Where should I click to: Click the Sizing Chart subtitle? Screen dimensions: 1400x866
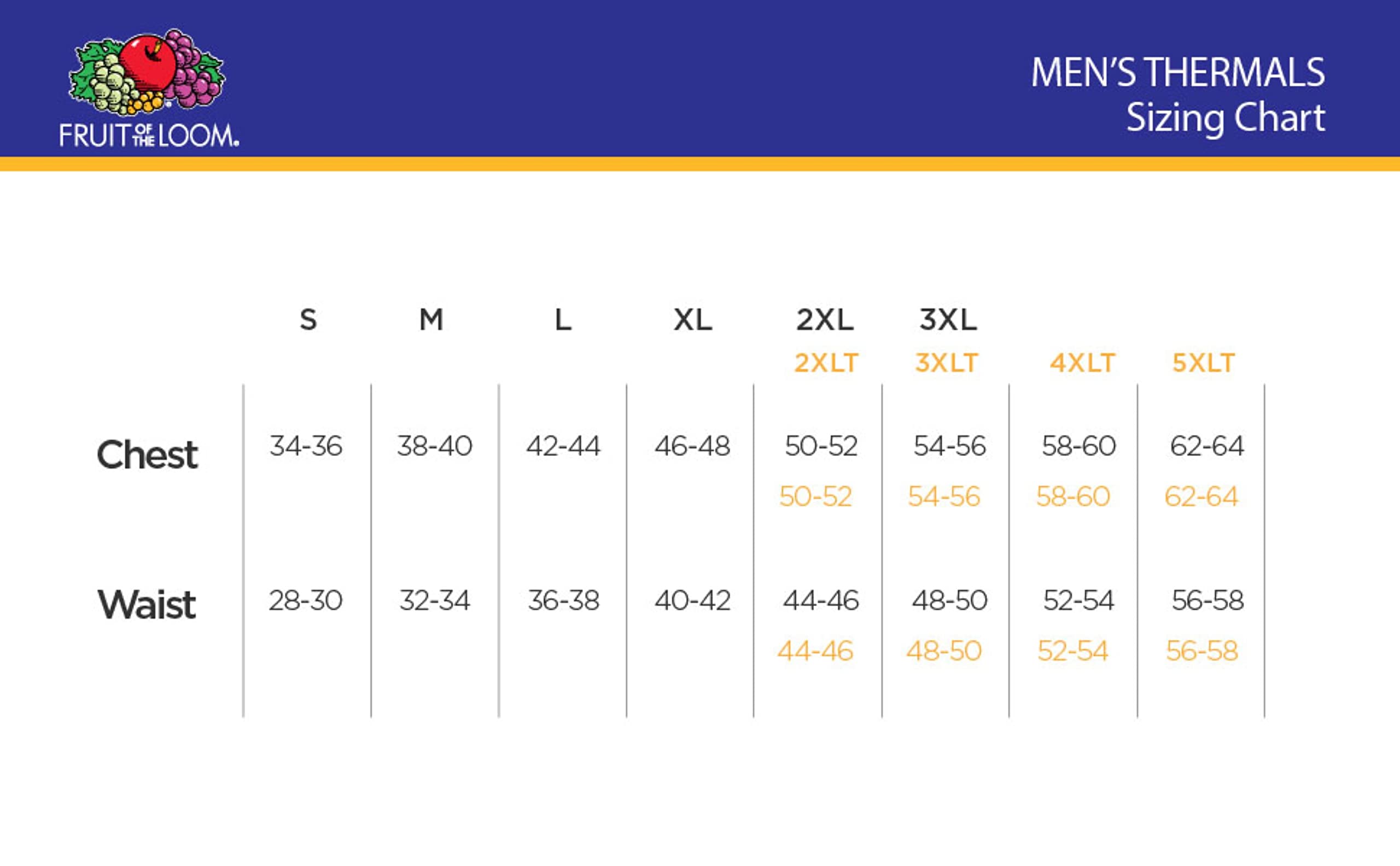pos(1226,118)
